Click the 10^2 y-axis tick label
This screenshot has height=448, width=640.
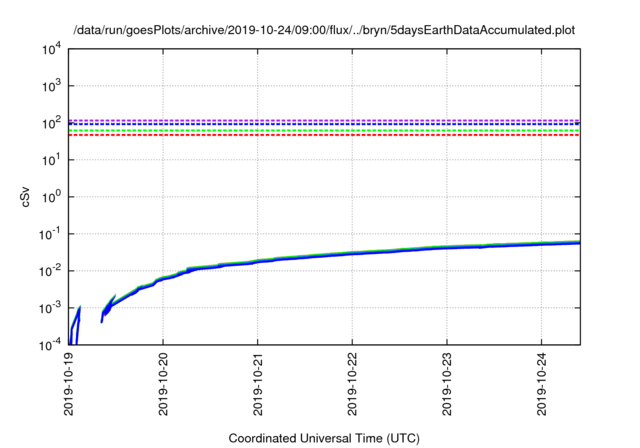pos(52,123)
